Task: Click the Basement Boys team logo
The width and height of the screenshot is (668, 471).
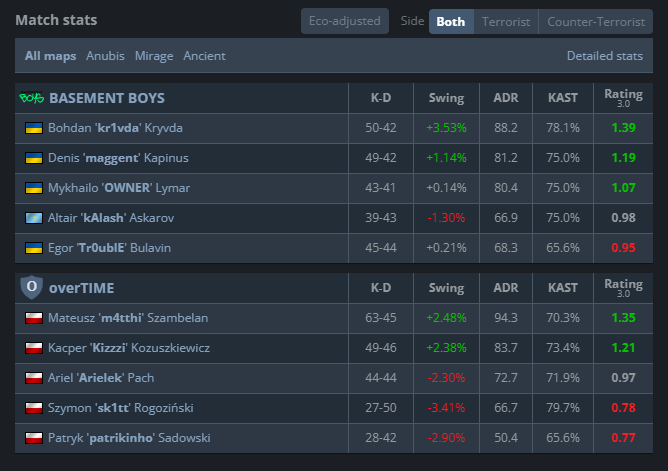Action: pos(32,98)
